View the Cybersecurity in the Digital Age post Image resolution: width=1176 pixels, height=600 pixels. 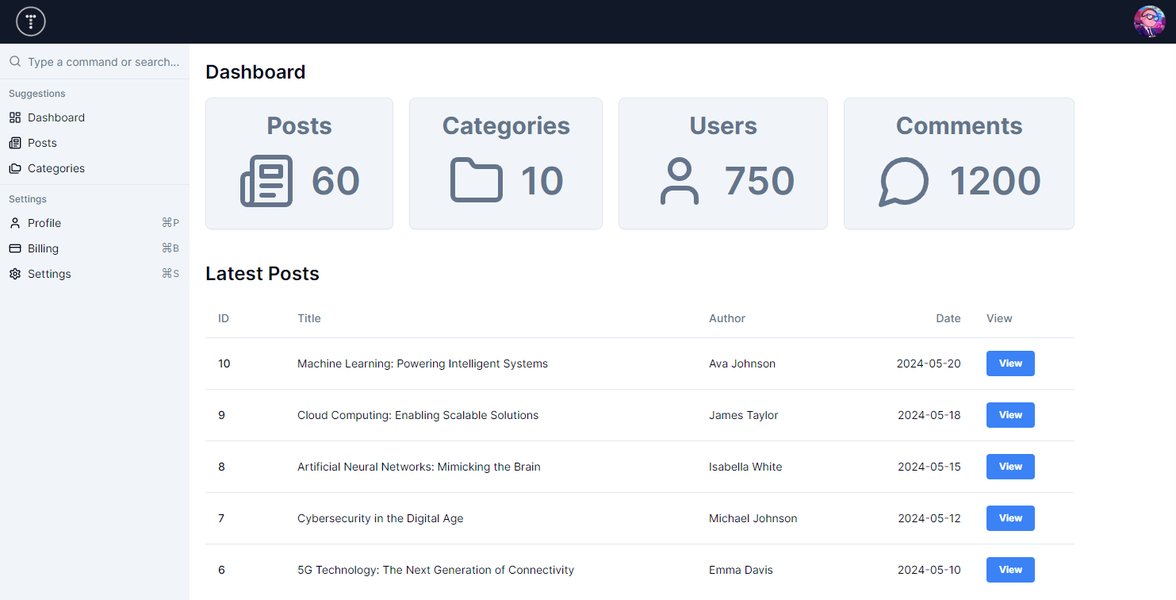[1010, 518]
